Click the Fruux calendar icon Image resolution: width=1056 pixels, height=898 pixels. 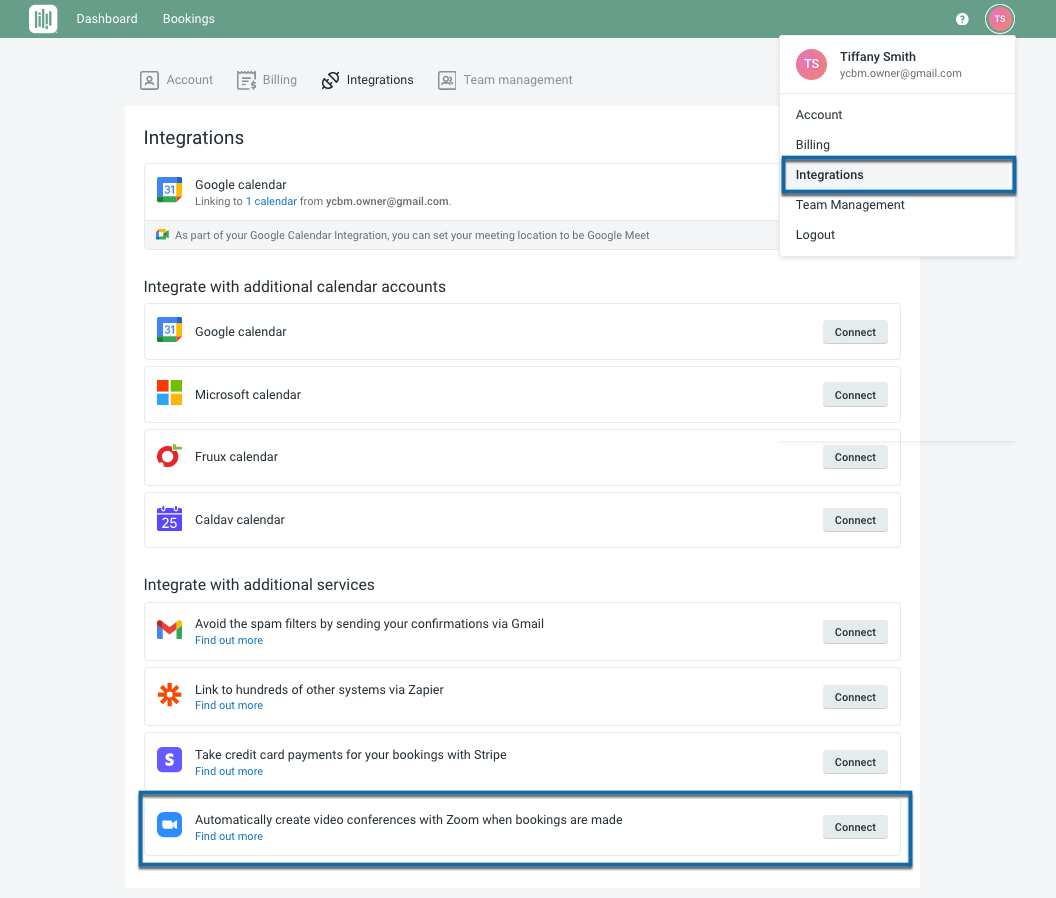[169, 457]
